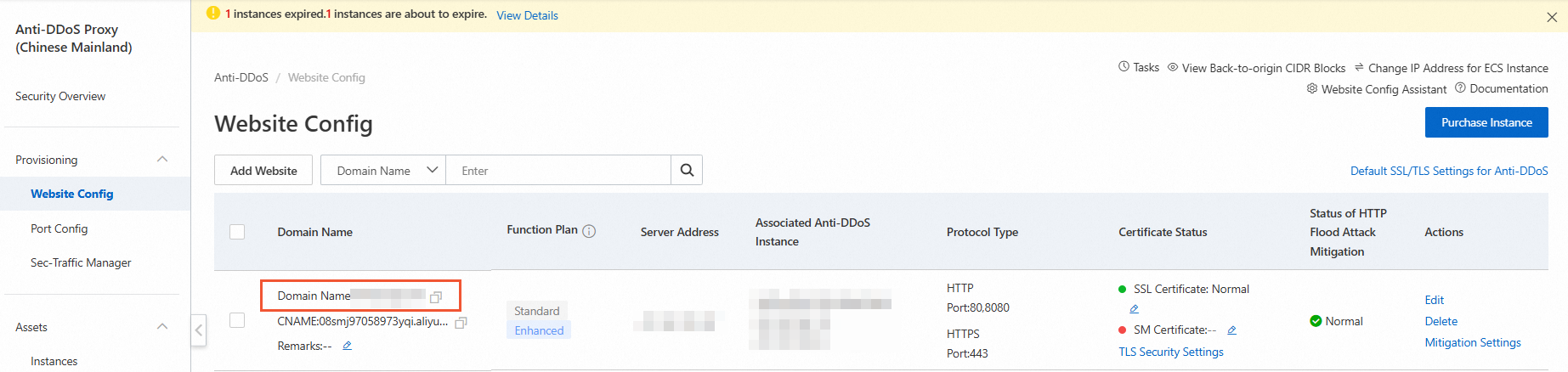
Task: Copy the CNAME value with copy icon
Action: [461, 323]
